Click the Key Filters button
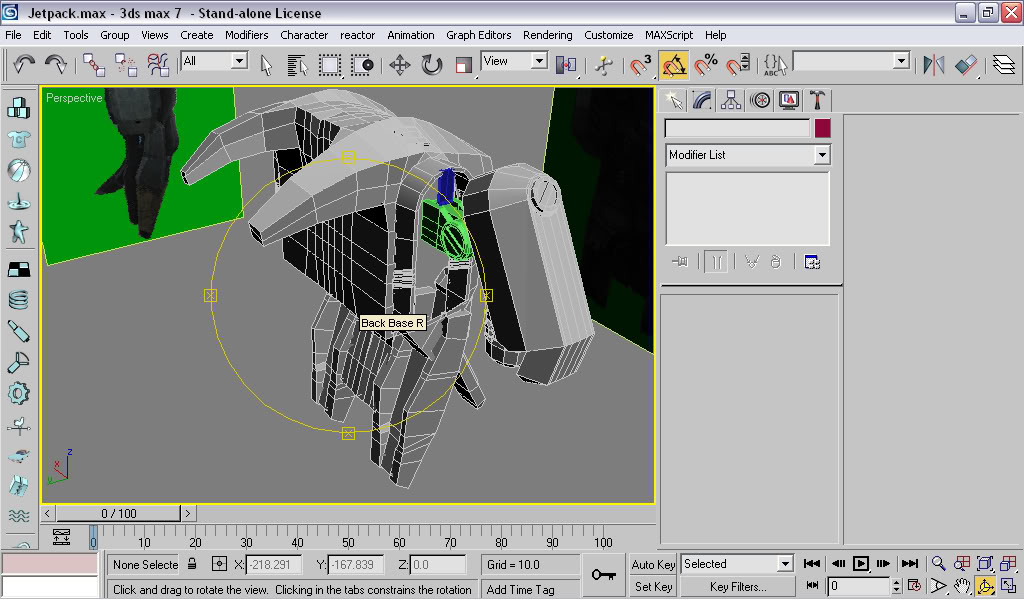1024x600 pixels. tap(738, 587)
